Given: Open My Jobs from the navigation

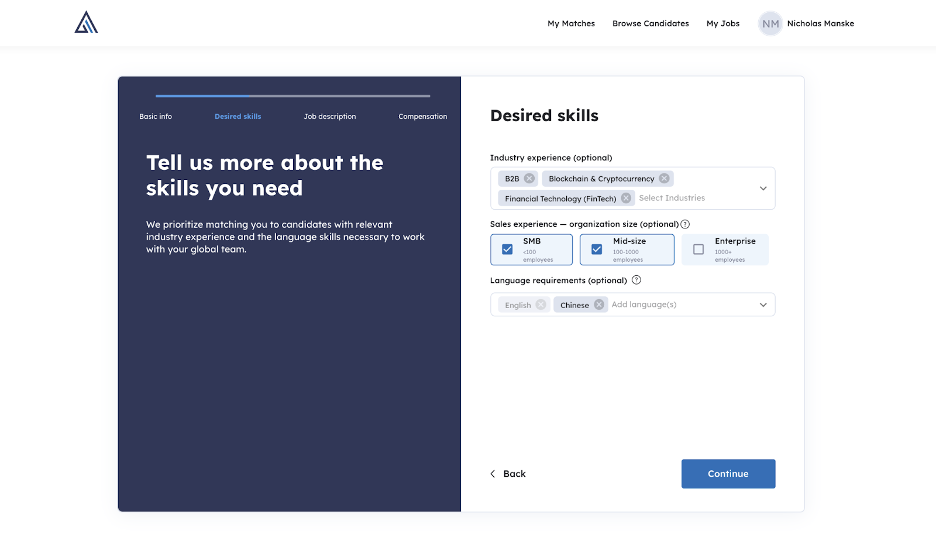Looking at the screenshot, I should coord(723,23).
